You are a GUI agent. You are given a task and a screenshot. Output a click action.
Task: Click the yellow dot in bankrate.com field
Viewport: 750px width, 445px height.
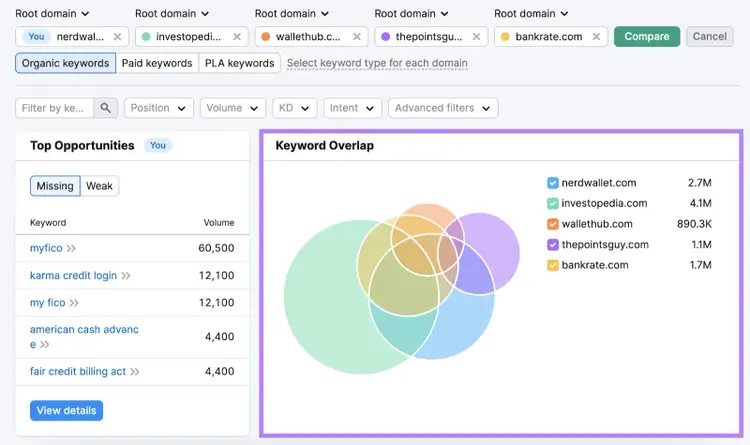pos(505,37)
